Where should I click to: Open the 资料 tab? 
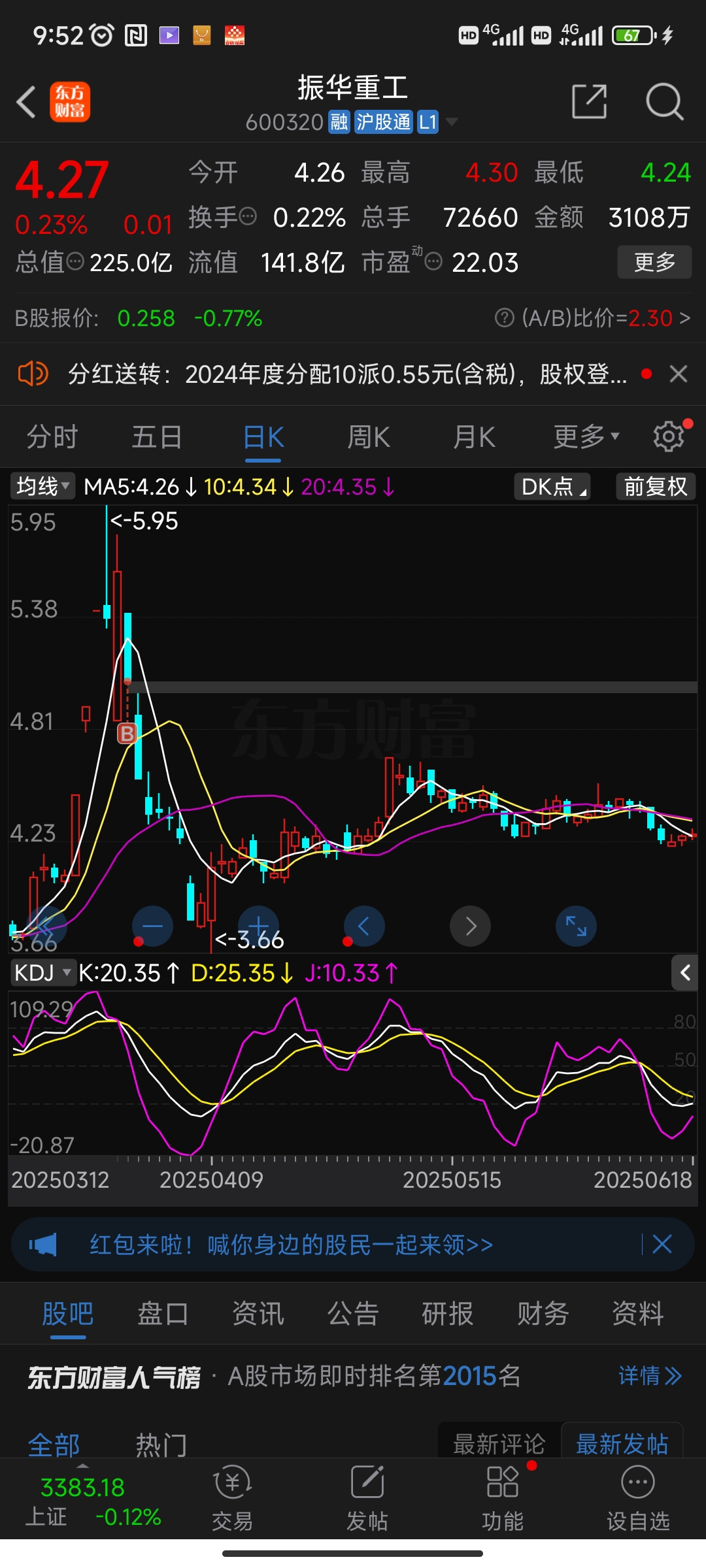(x=638, y=1313)
